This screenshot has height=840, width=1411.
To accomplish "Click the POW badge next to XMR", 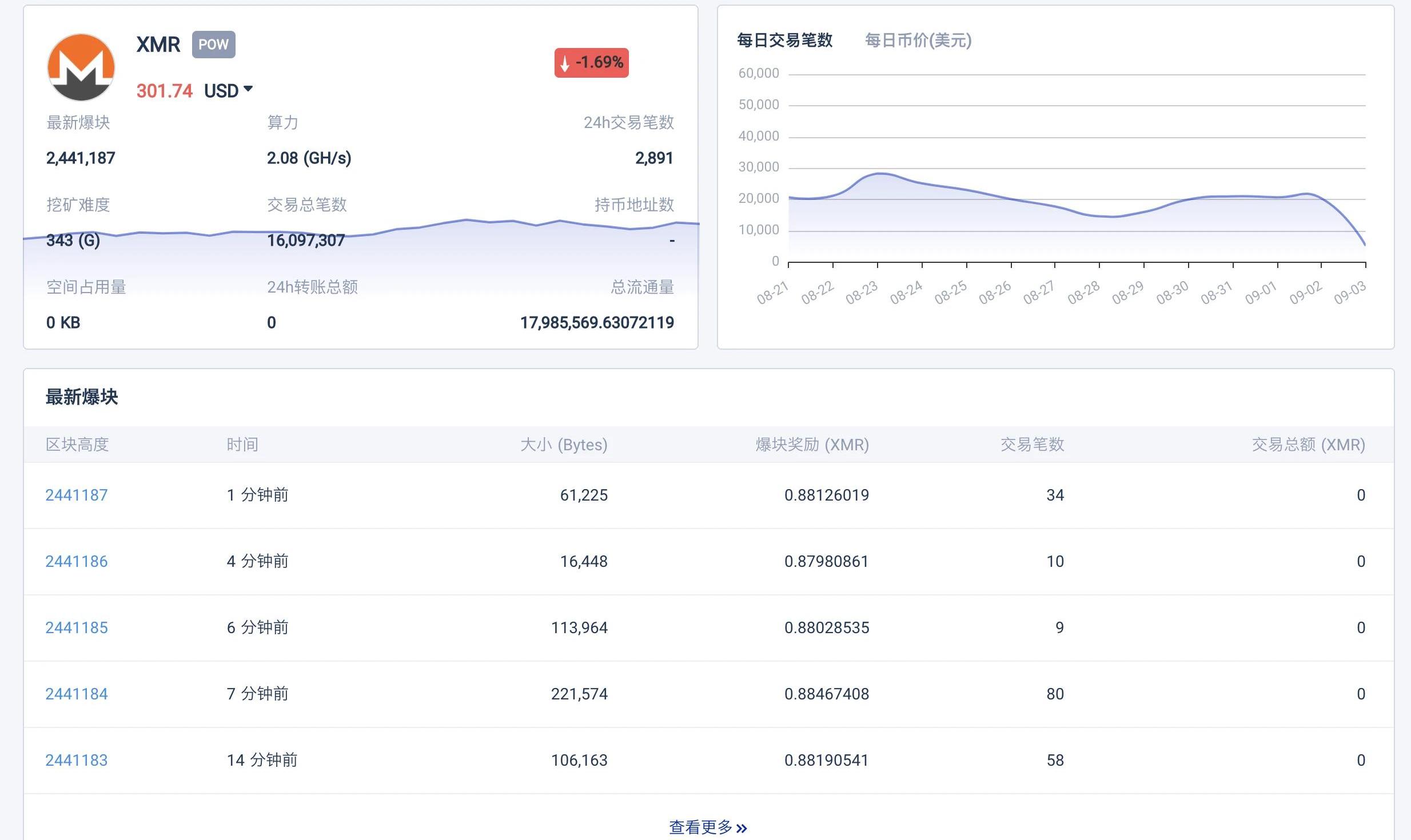I will (213, 45).
